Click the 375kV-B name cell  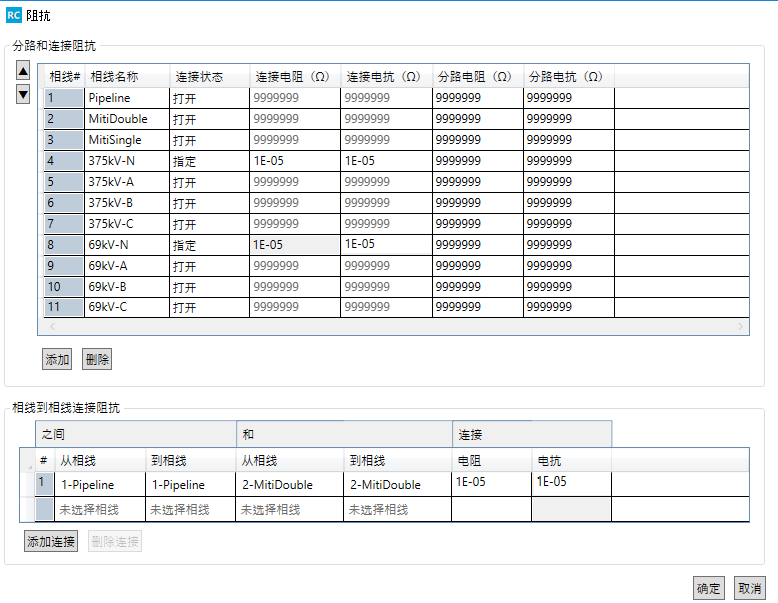tap(127, 203)
